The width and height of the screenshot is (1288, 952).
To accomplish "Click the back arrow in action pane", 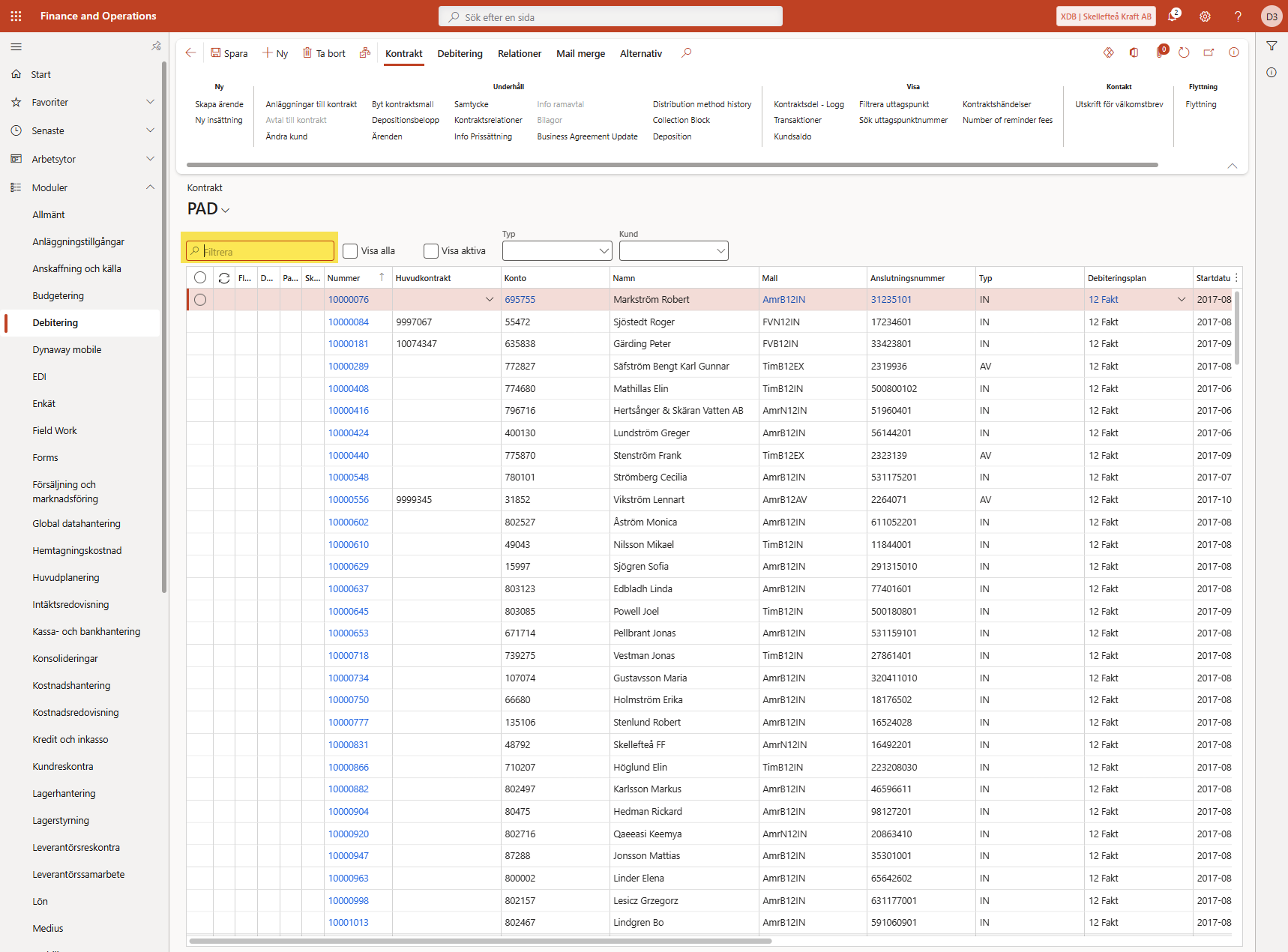I will (x=190, y=53).
